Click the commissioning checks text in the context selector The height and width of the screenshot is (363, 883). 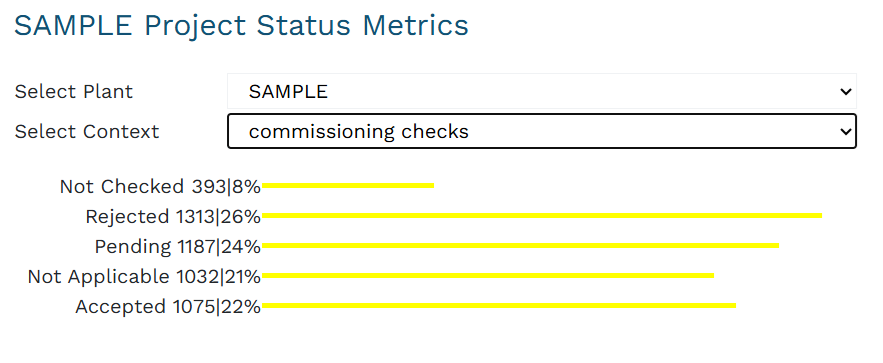coord(359,132)
